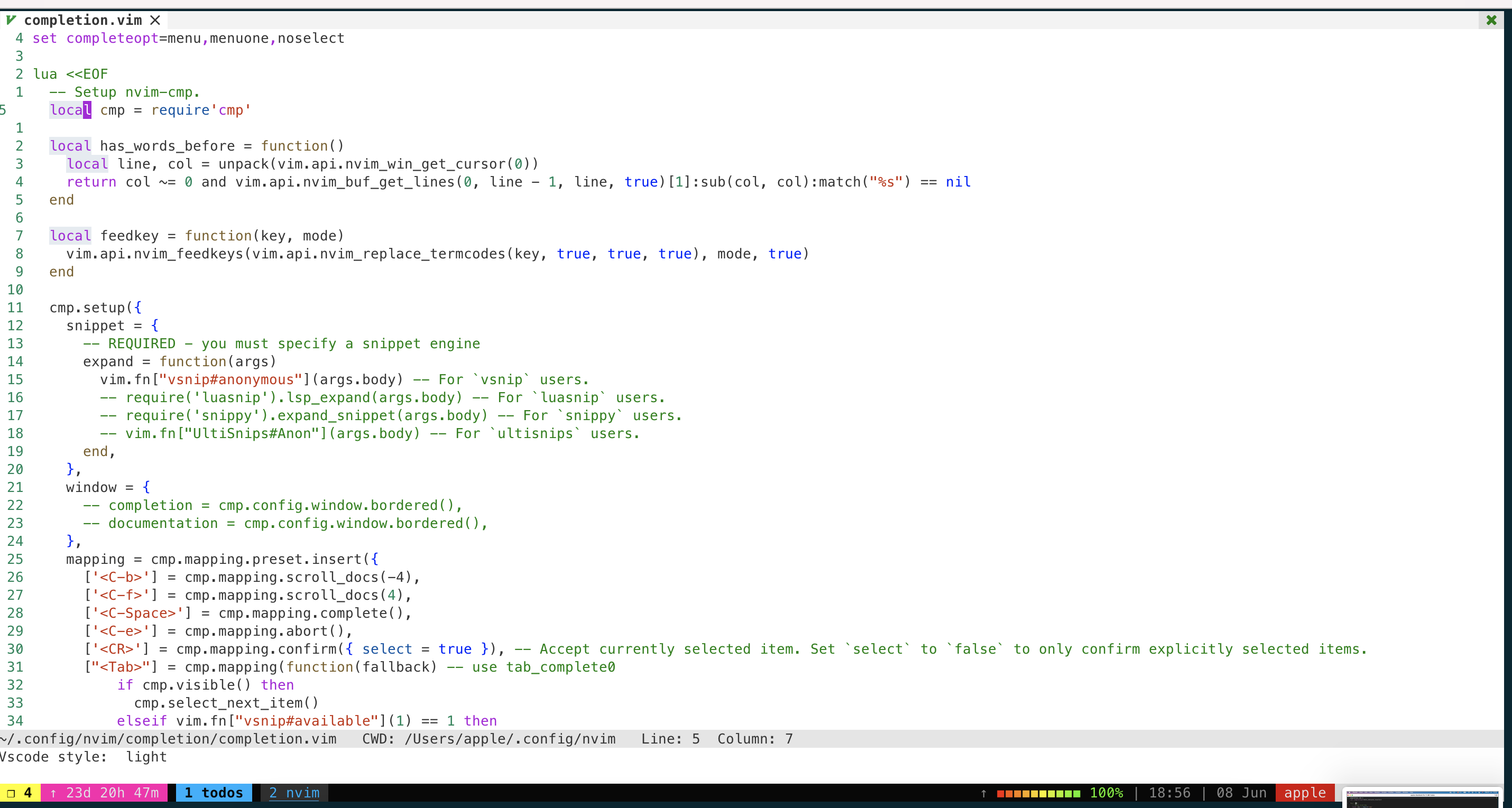Image resolution: width=1512 pixels, height=808 pixels.
Task: Click the 'Line: 5' statusline indicator
Action: 670,739
